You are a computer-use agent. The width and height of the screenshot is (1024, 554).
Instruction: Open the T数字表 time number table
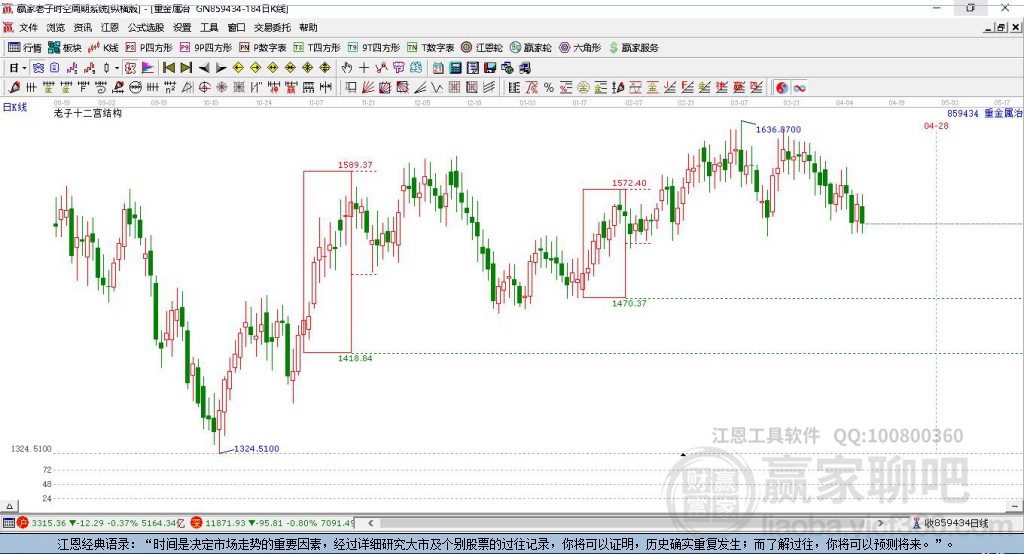(430, 48)
